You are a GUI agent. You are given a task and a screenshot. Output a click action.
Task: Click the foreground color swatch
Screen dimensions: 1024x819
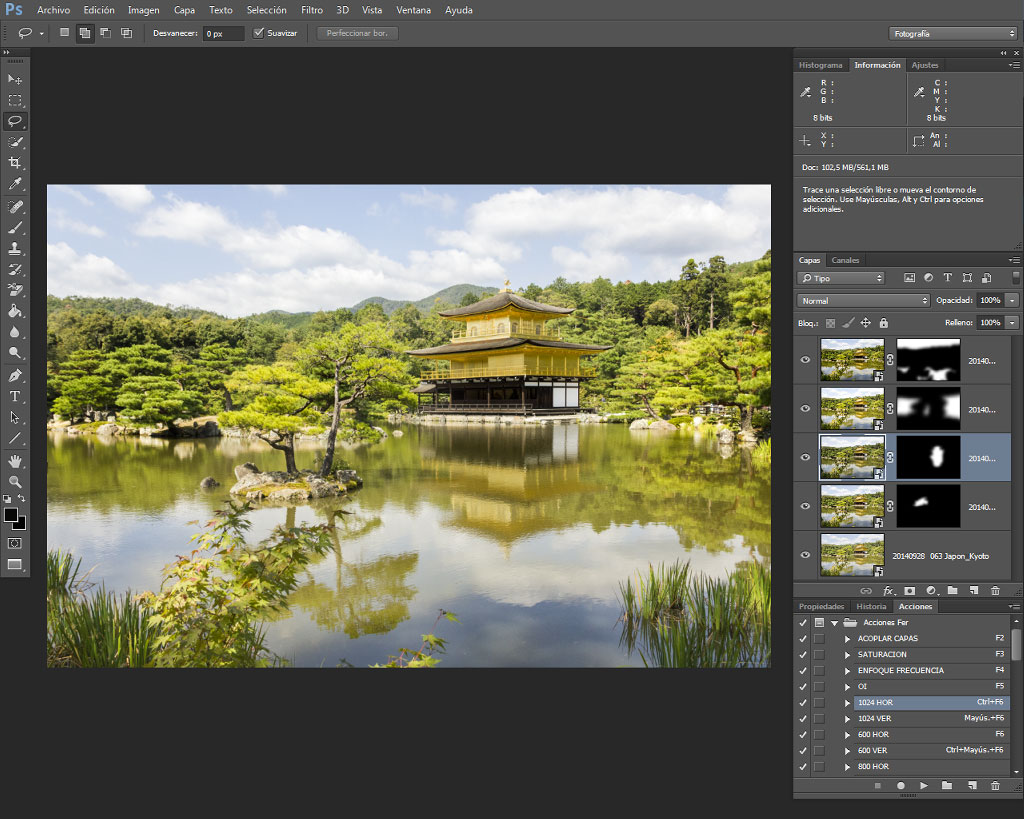coord(10,515)
